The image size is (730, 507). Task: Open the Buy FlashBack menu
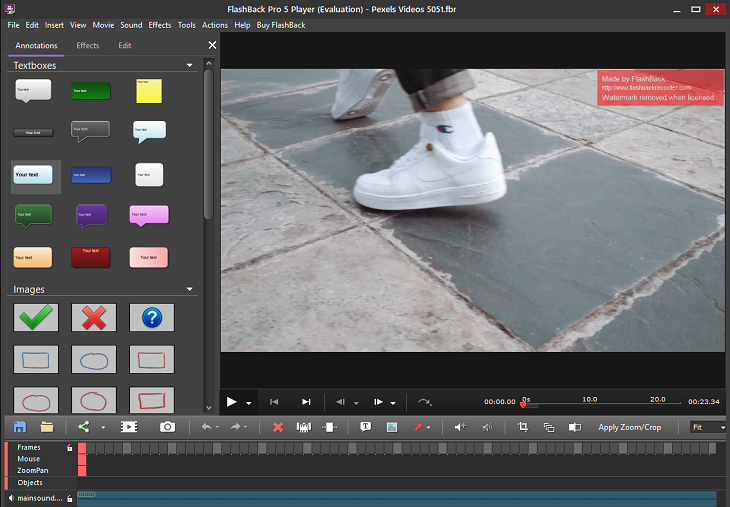281,25
